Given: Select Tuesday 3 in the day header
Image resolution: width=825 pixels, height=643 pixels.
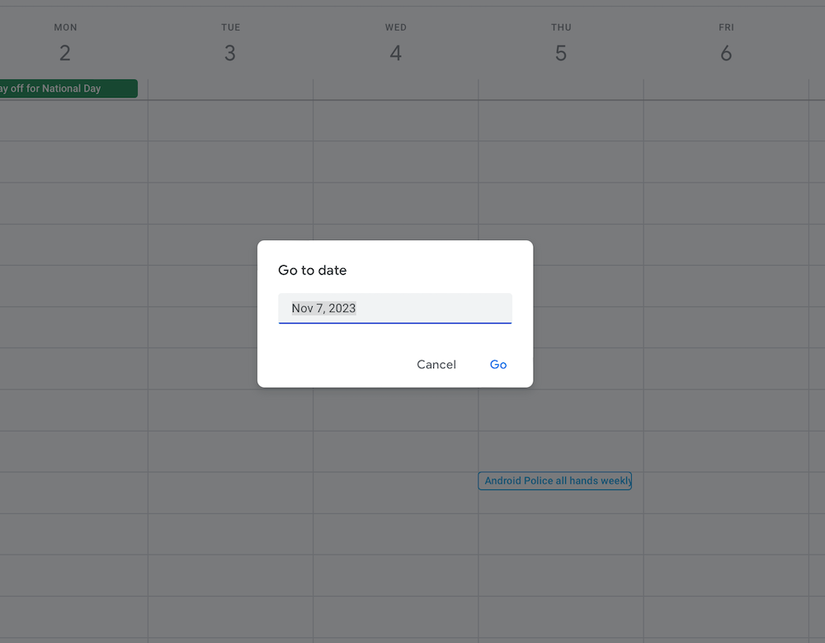Looking at the screenshot, I should pos(230,53).
